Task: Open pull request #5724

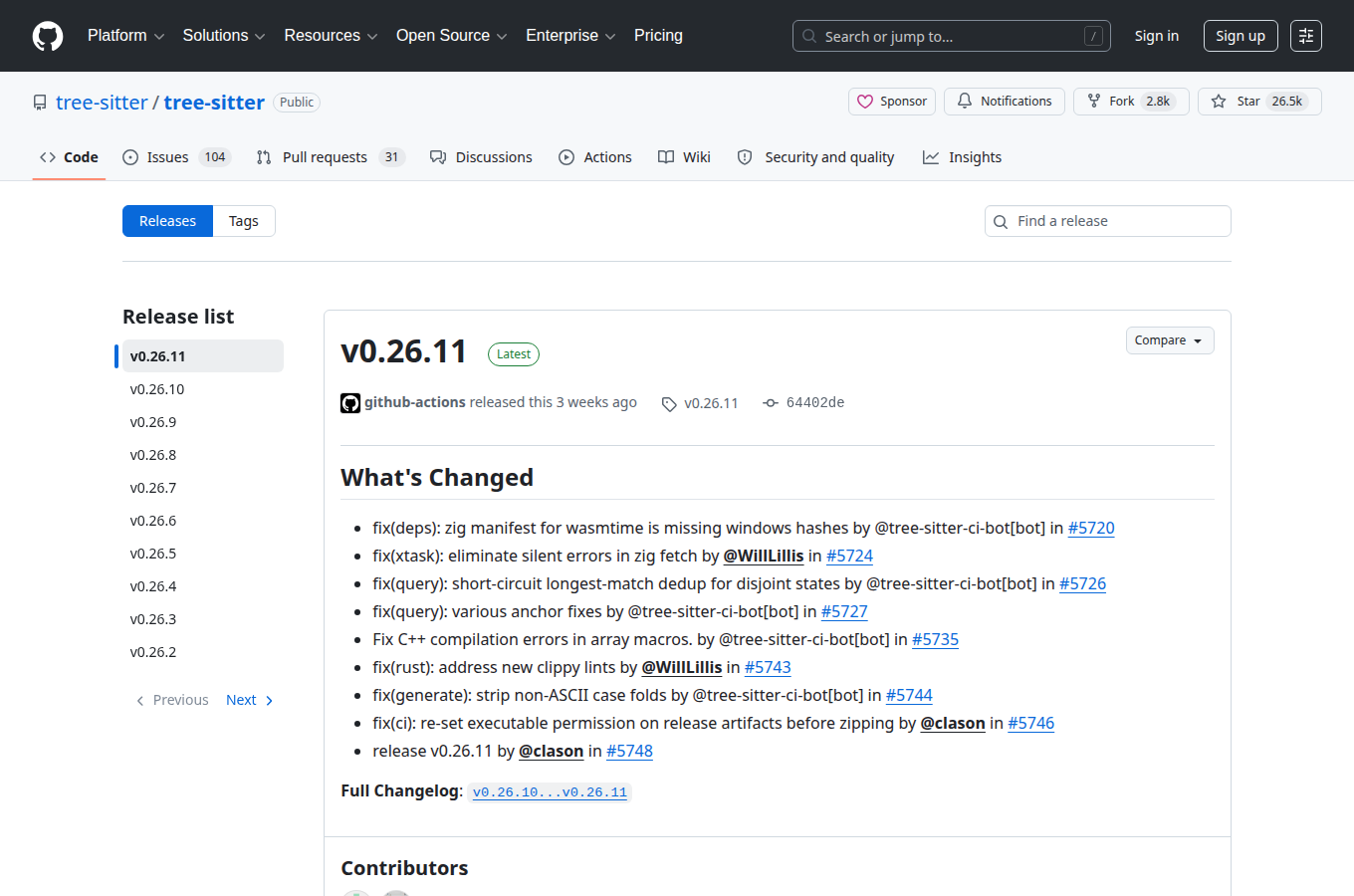Action: [849, 556]
